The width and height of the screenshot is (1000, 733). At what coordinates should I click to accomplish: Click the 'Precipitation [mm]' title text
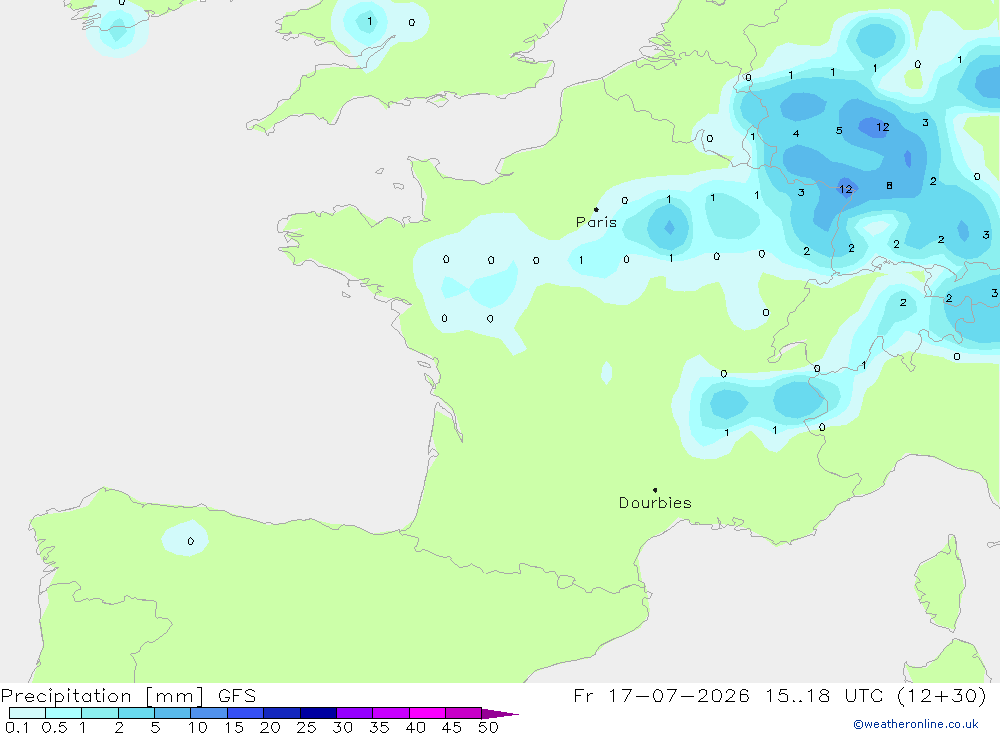tap(103, 696)
